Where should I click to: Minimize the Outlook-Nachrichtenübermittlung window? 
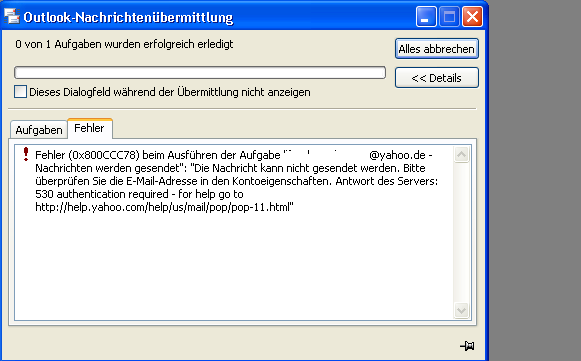coord(426,17)
